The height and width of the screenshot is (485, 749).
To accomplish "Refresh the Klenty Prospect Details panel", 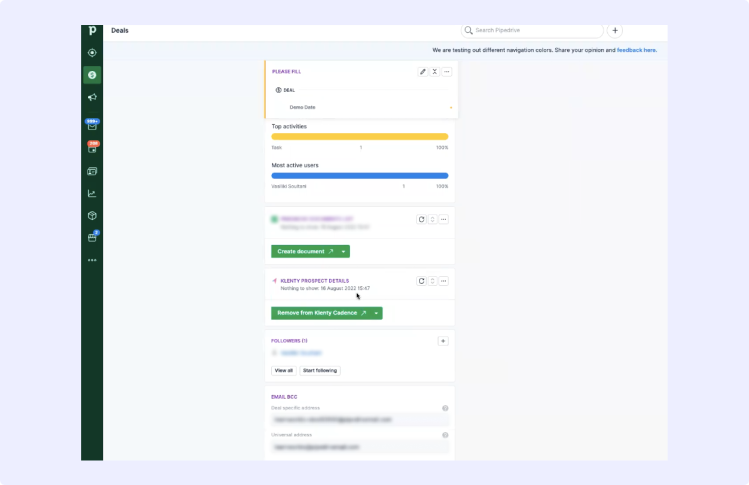I will 421,281.
